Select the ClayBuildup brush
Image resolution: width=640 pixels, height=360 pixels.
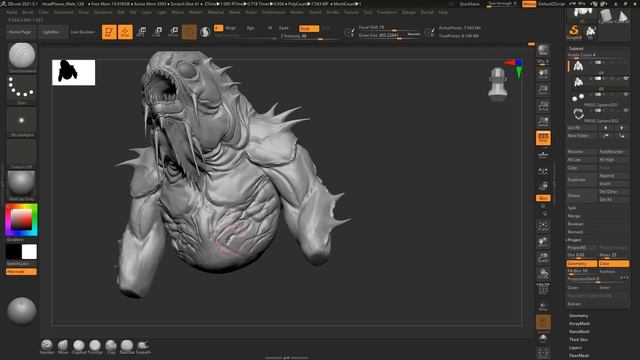tap(79, 347)
